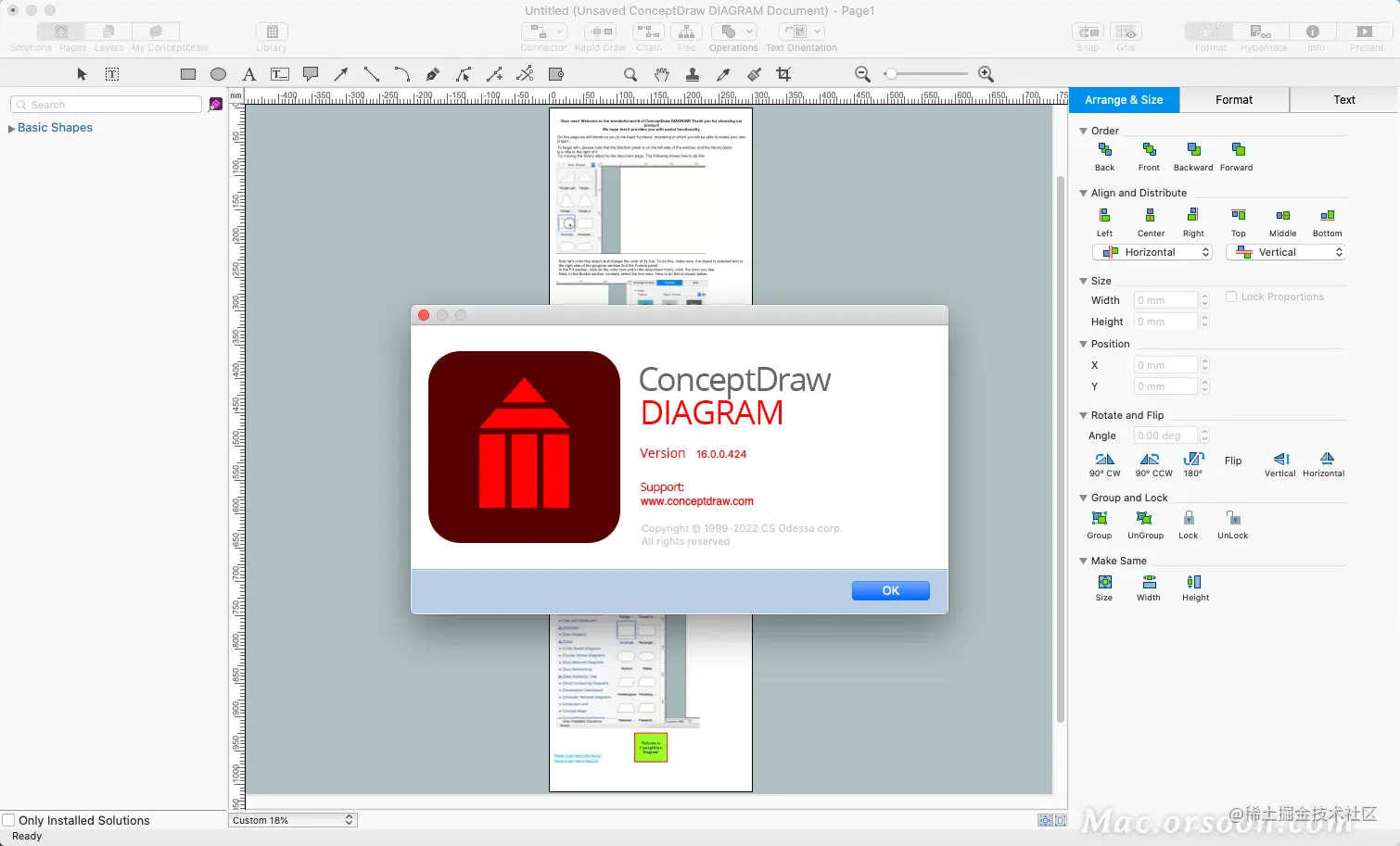Image resolution: width=1400 pixels, height=846 pixels.
Task: Collapse the Align and Distribute section
Action: point(1083,193)
